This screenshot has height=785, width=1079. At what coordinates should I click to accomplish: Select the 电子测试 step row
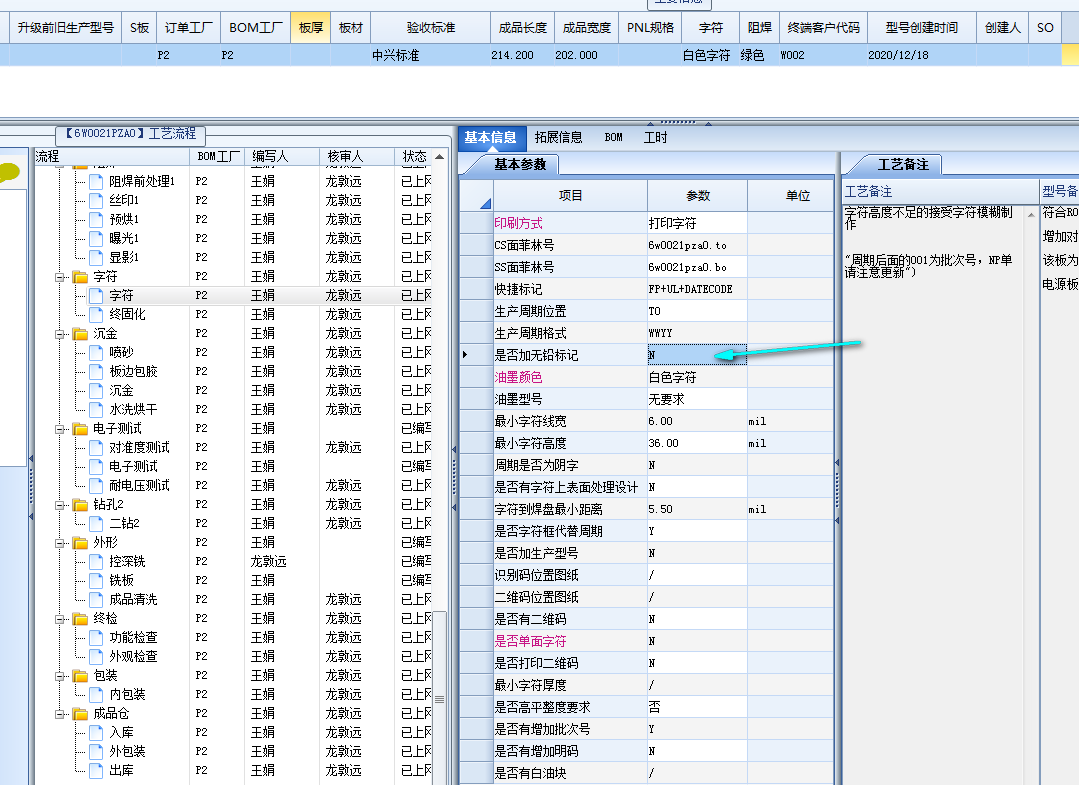pos(133,466)
